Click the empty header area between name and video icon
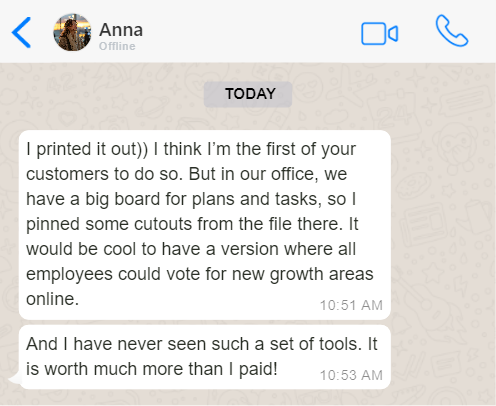The width and height of the screenshot is (496, 406). (252, 32)
